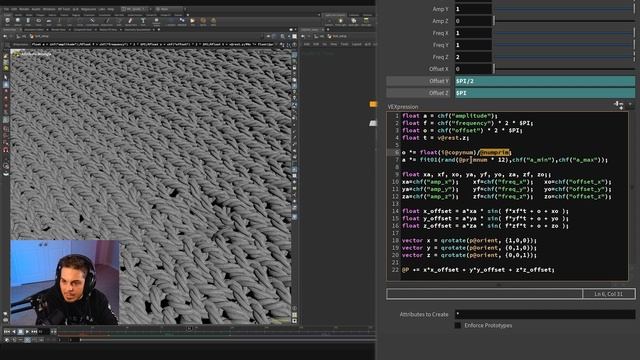Click the back arrow in the scene view path bar

coord(5,36)
